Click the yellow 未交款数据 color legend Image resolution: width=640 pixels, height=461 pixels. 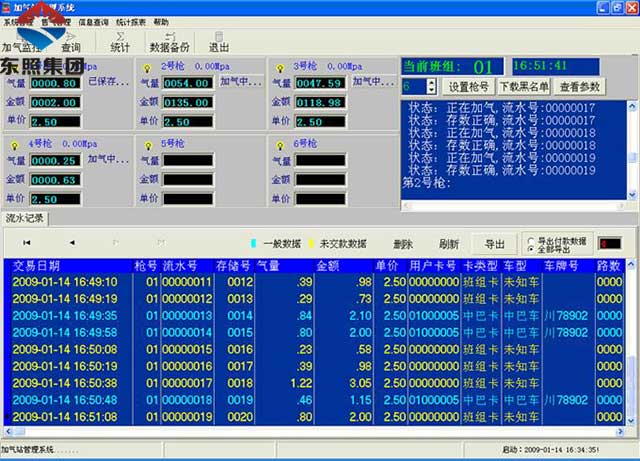click(311, 244)
